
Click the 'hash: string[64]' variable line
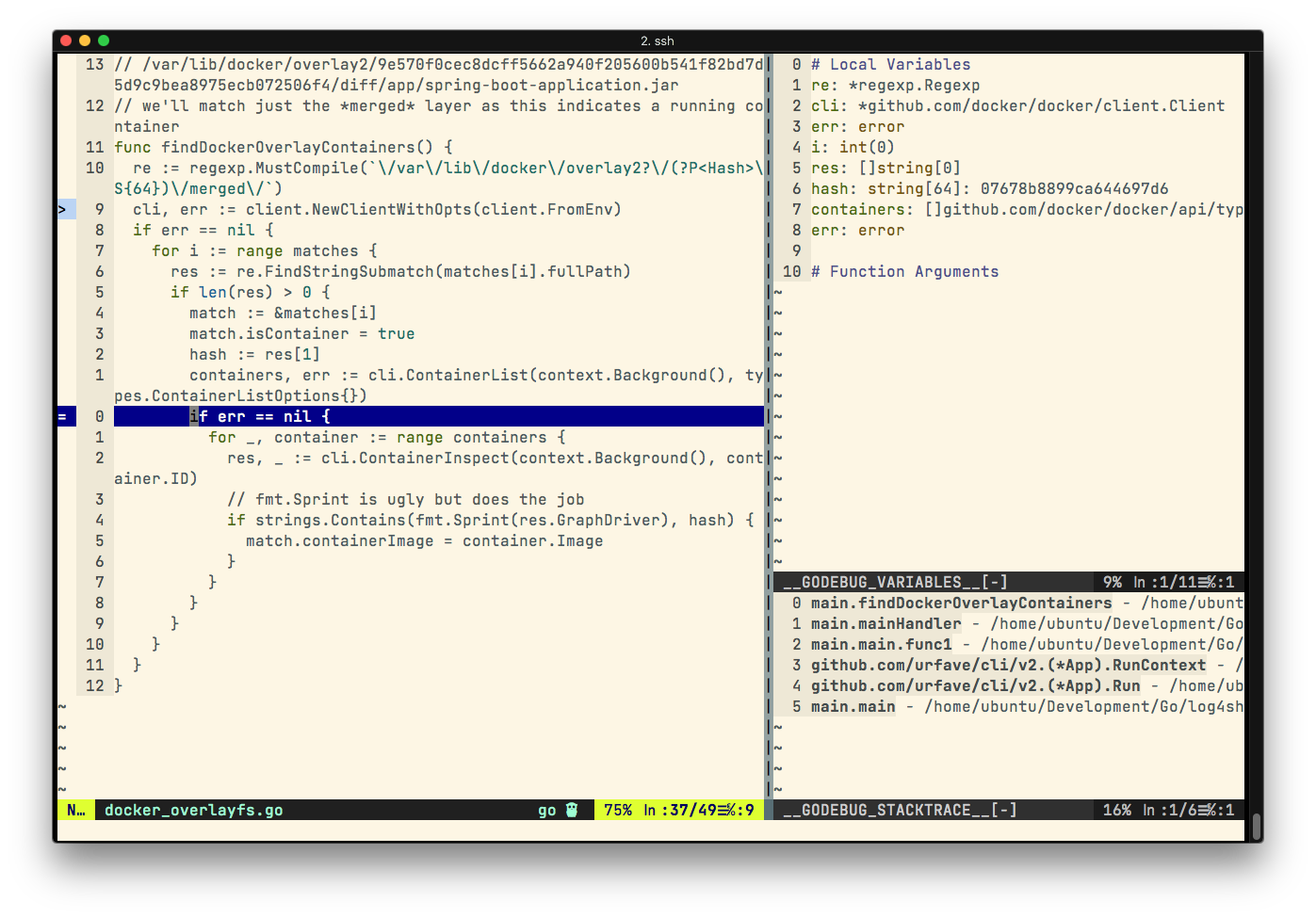990,188
